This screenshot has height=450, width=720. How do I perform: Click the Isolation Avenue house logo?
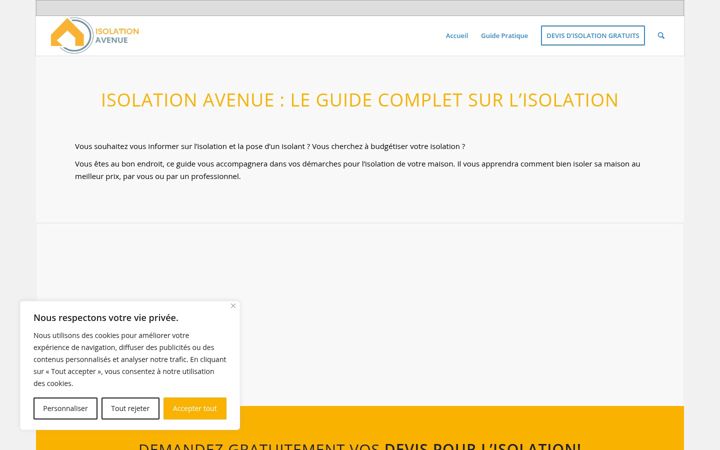coord(95,35)
